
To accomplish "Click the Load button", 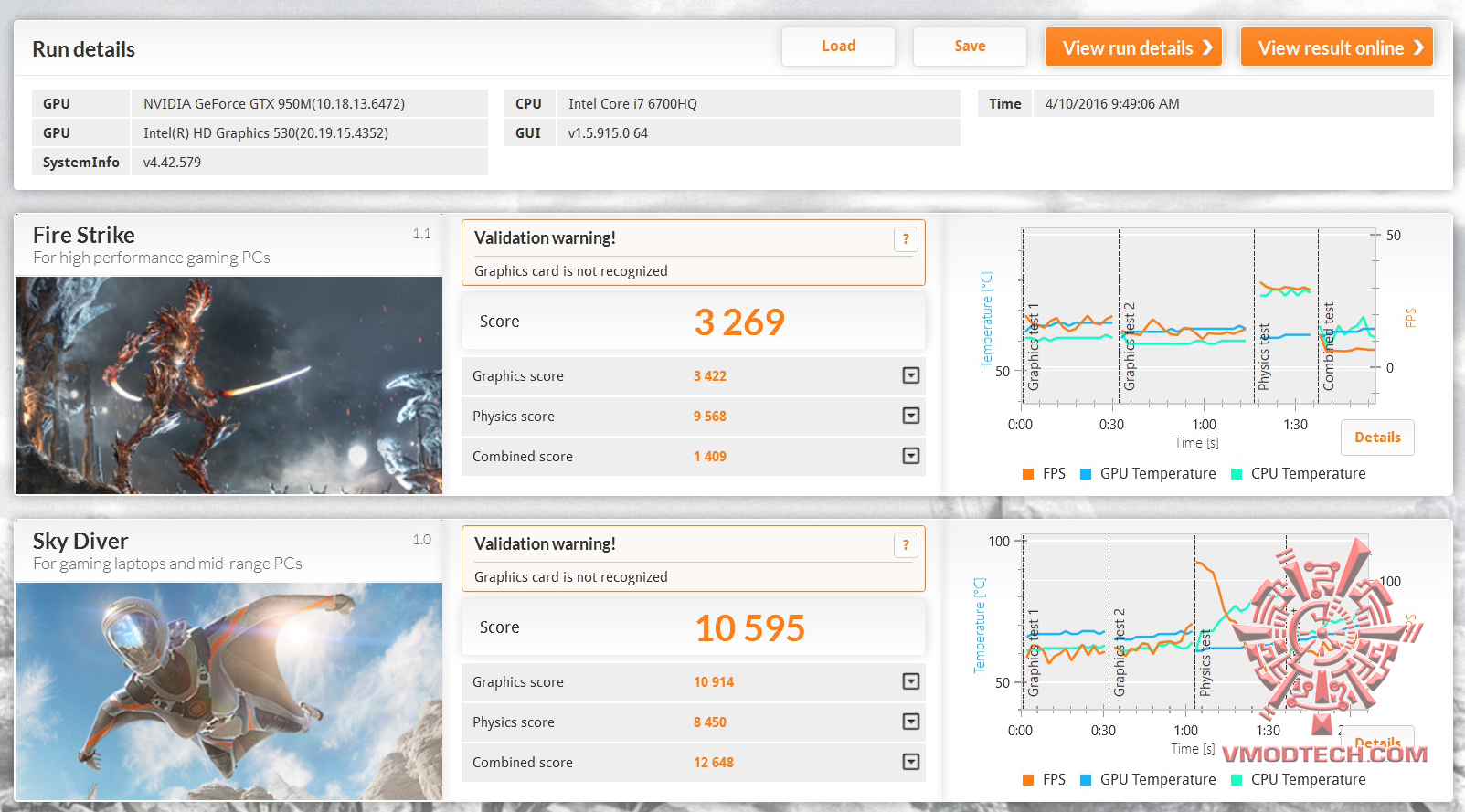I will click(838, 47).
